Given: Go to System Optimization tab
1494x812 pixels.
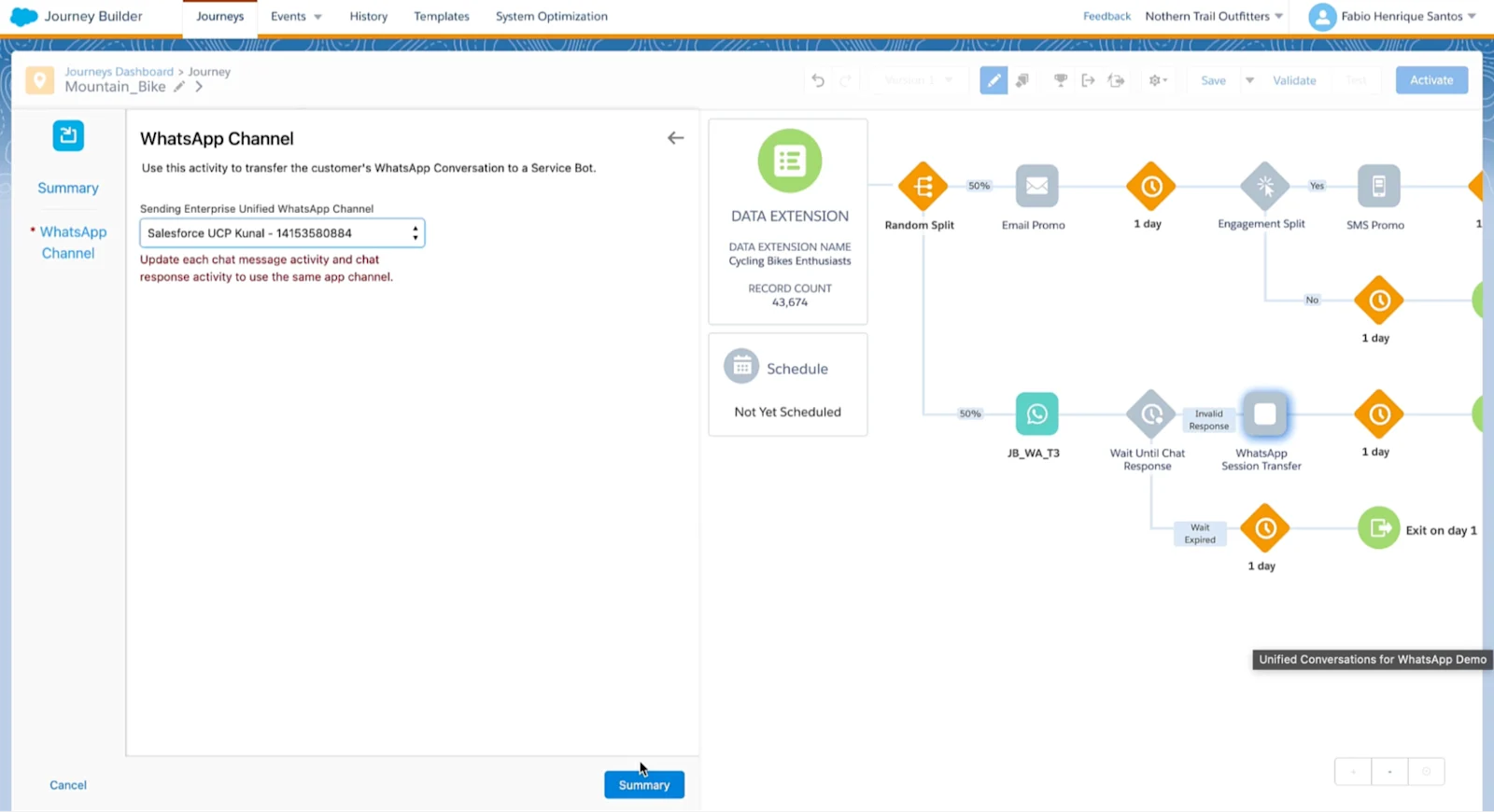Looking at the screenshot, I should tap(551, 17).
